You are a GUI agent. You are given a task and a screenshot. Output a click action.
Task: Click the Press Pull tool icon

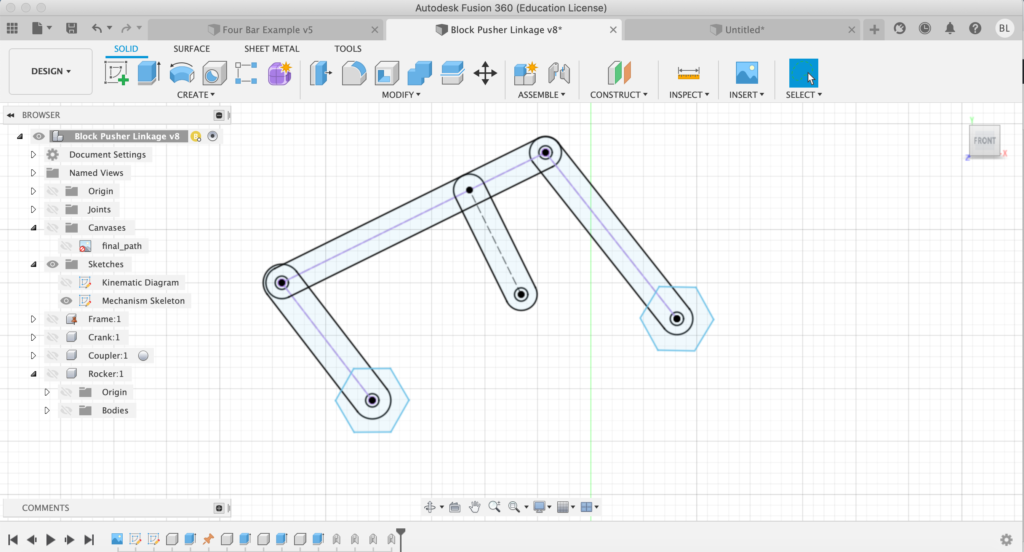pyautogui.click(x=321, y=73)
